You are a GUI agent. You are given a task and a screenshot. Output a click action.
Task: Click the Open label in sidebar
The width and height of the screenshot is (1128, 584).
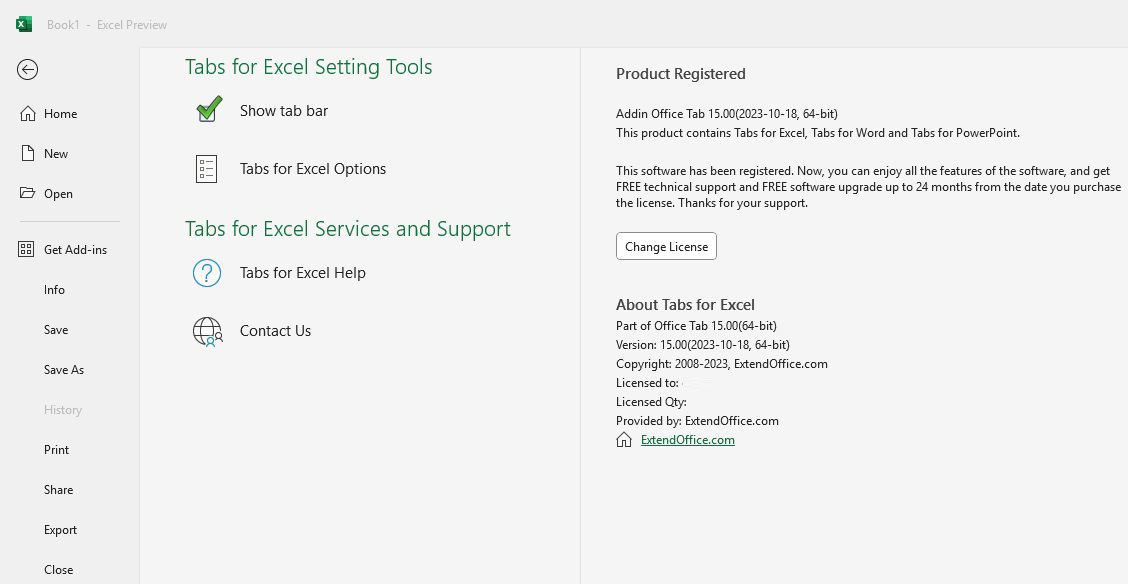click(58, 194)
